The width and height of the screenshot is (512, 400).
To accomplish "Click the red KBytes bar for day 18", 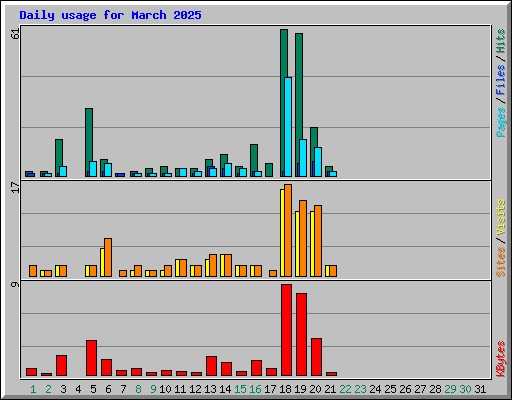I will (x=286, y=330).
